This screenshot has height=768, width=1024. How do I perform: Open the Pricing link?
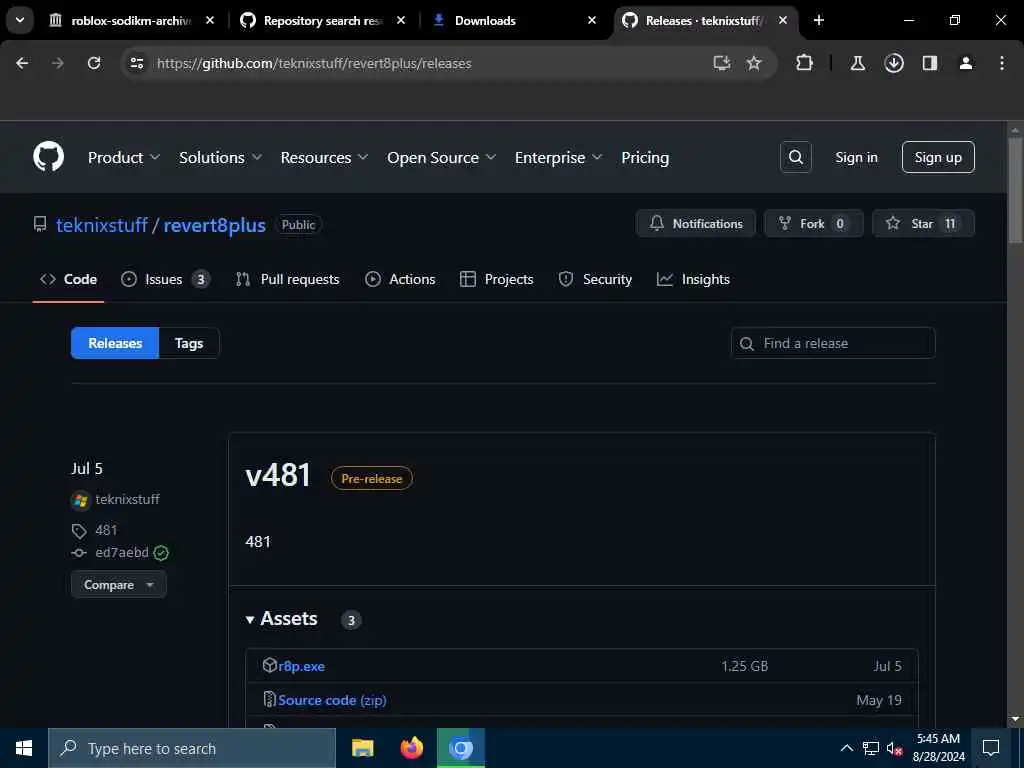[x=645, y=157]
